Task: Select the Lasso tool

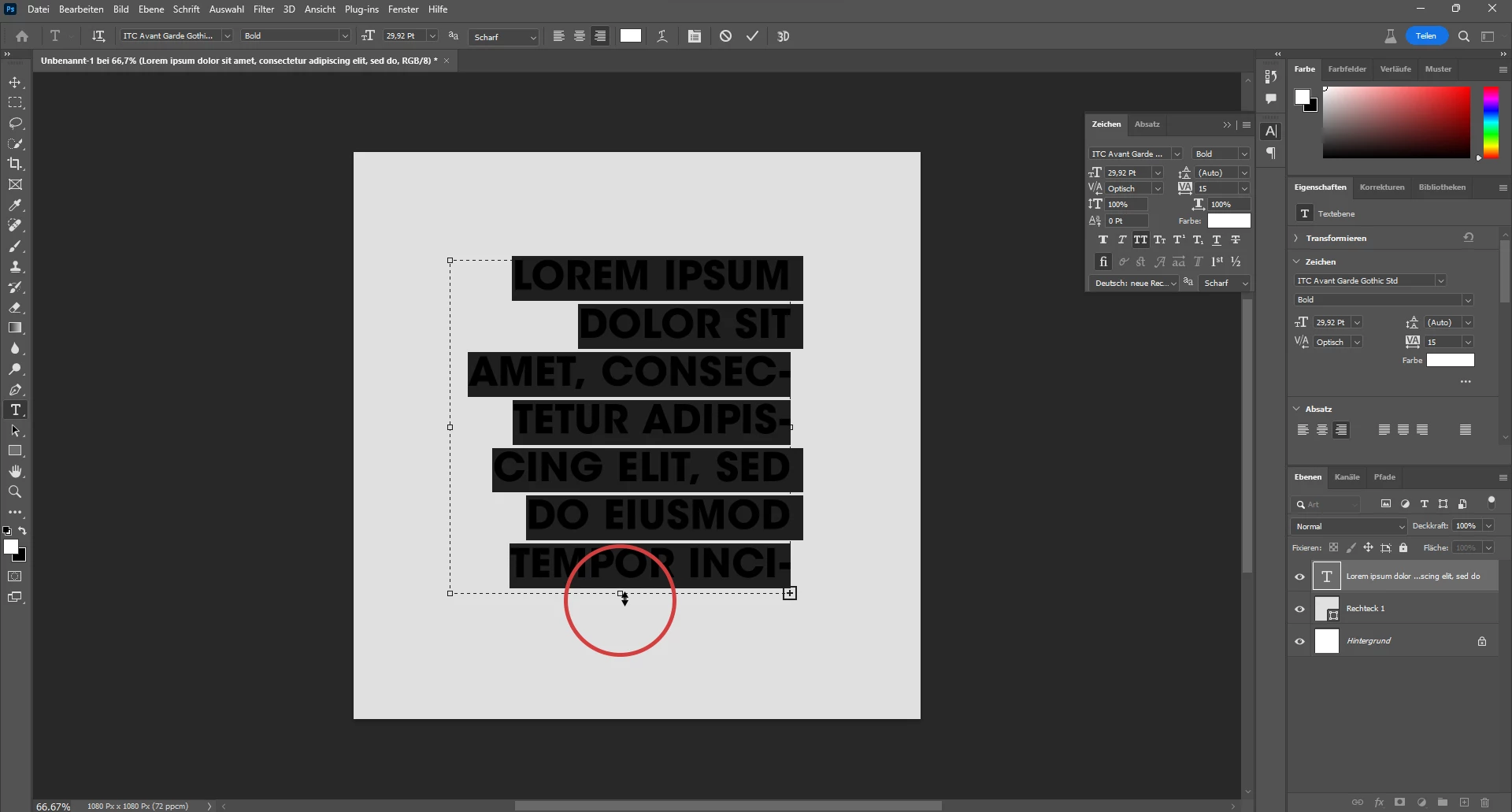Action: tap(15, 124)
